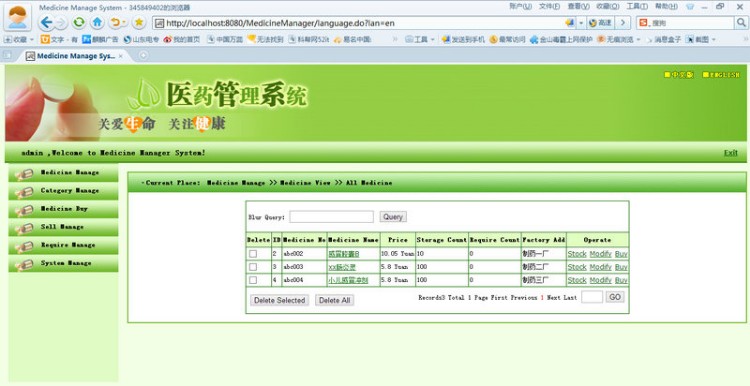The height and width of the screenshot is (386, 750).
Task: Click the user avatar icon at top left
Action: 18,18
